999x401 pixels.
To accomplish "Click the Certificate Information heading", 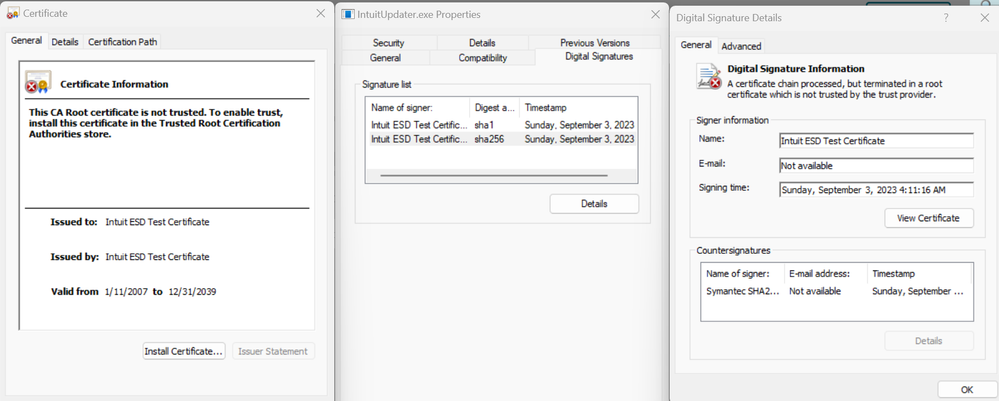I will (x=114, y=84).
